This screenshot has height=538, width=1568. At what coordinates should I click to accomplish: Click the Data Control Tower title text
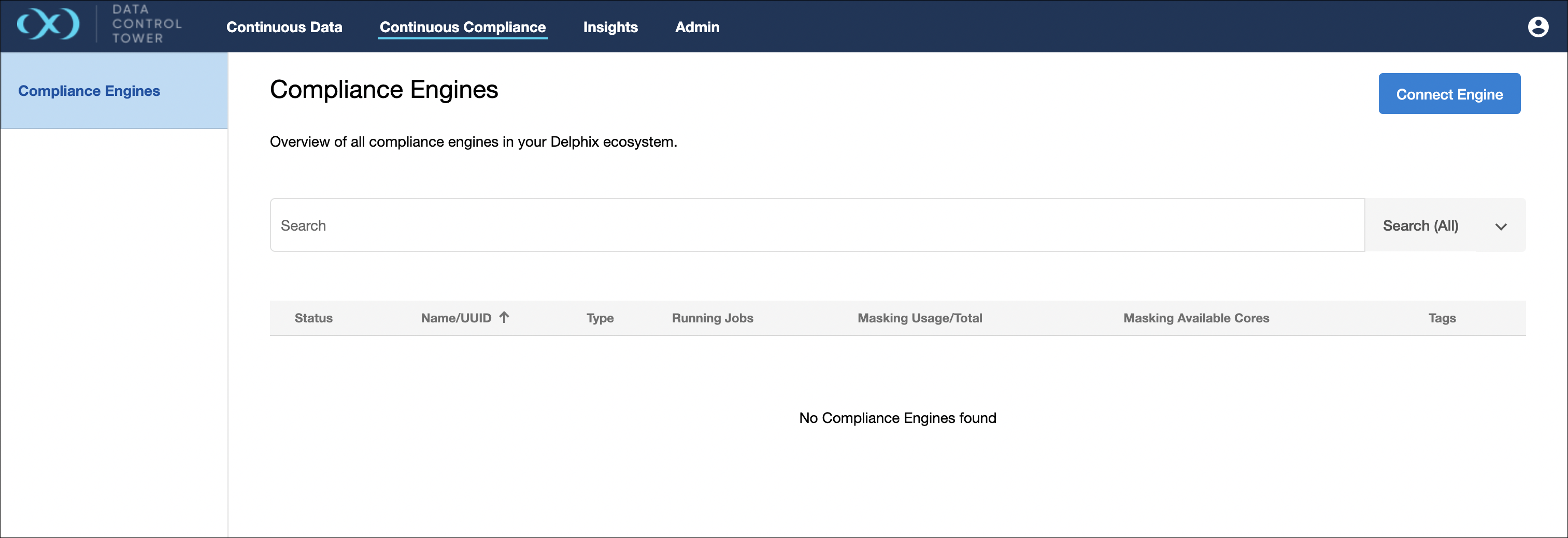click(146, 24)
